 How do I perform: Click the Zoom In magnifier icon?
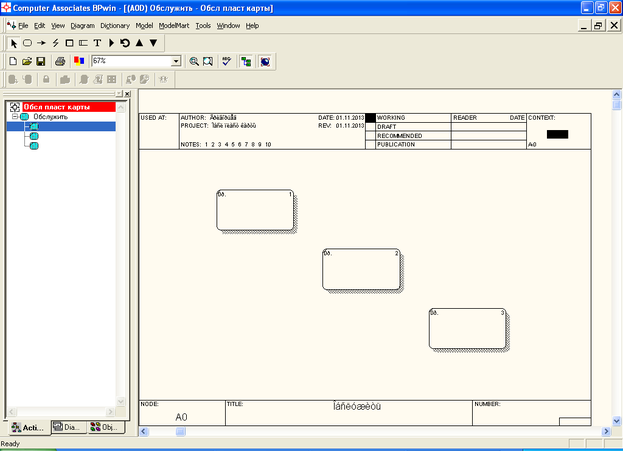coord(195,61)
